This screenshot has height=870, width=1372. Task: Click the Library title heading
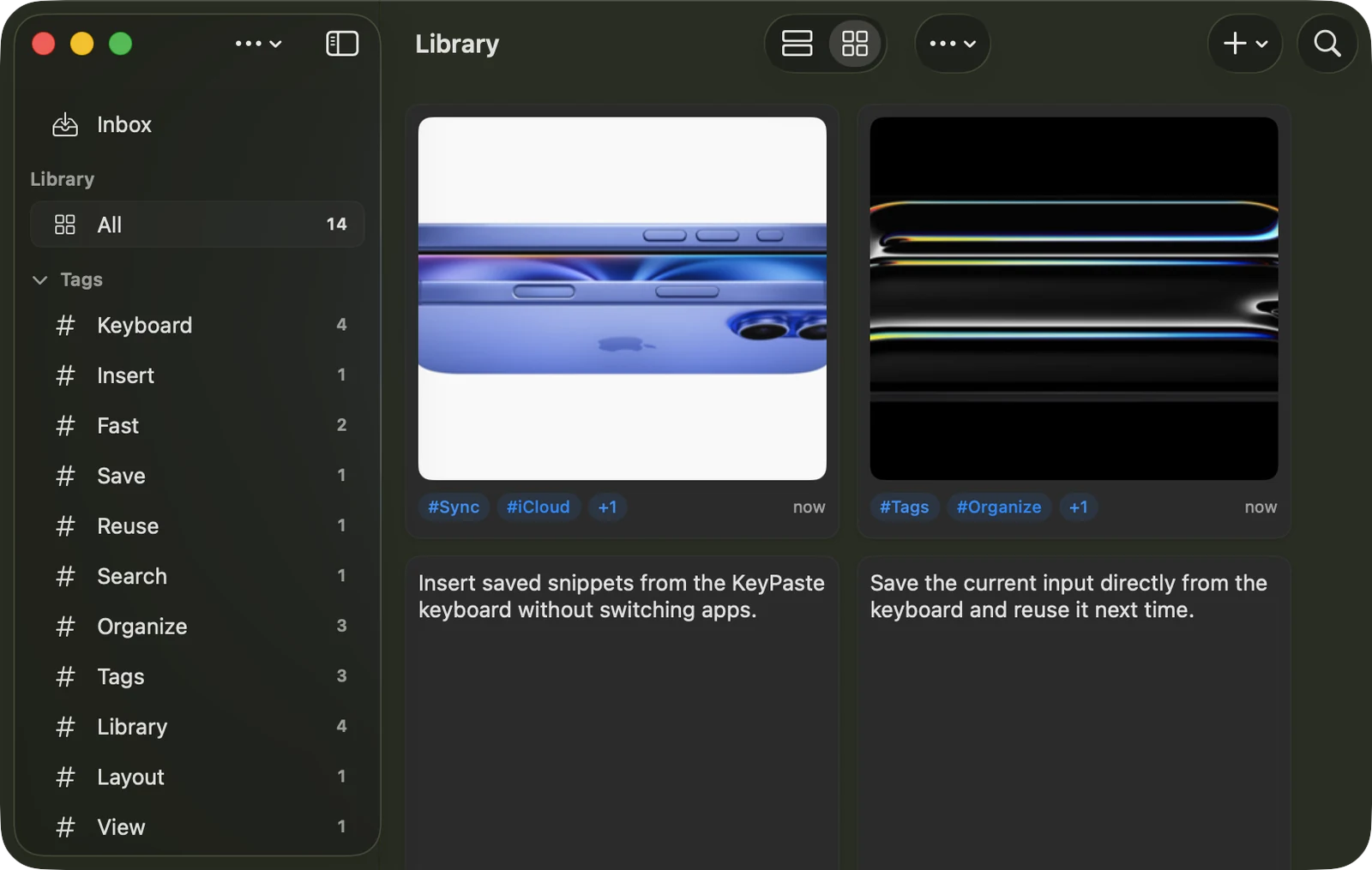[x=457, y=44]
